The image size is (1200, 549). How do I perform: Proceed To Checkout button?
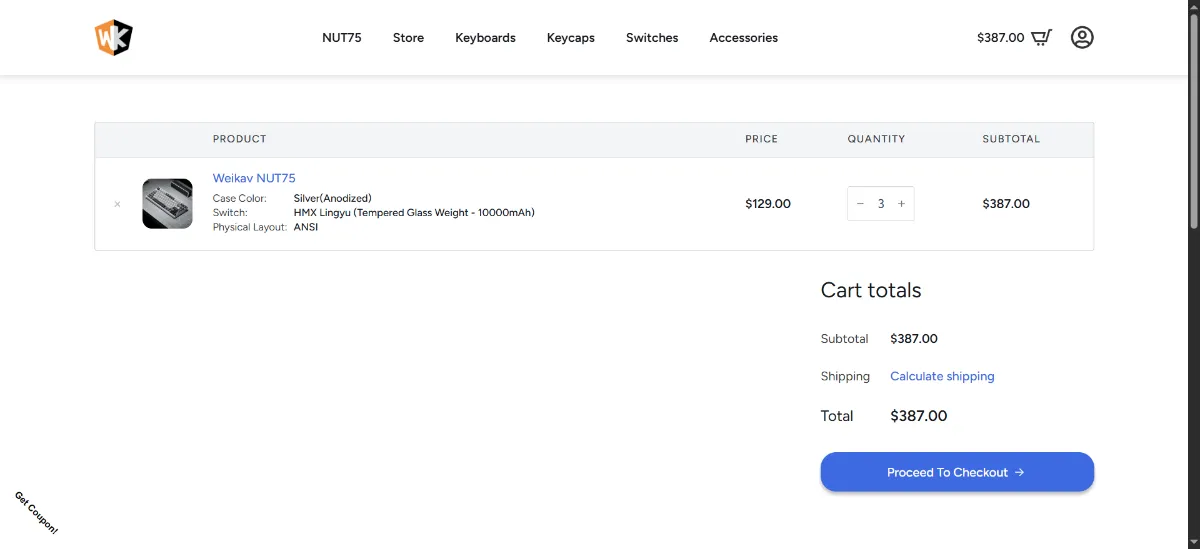[x=957, y=472]
